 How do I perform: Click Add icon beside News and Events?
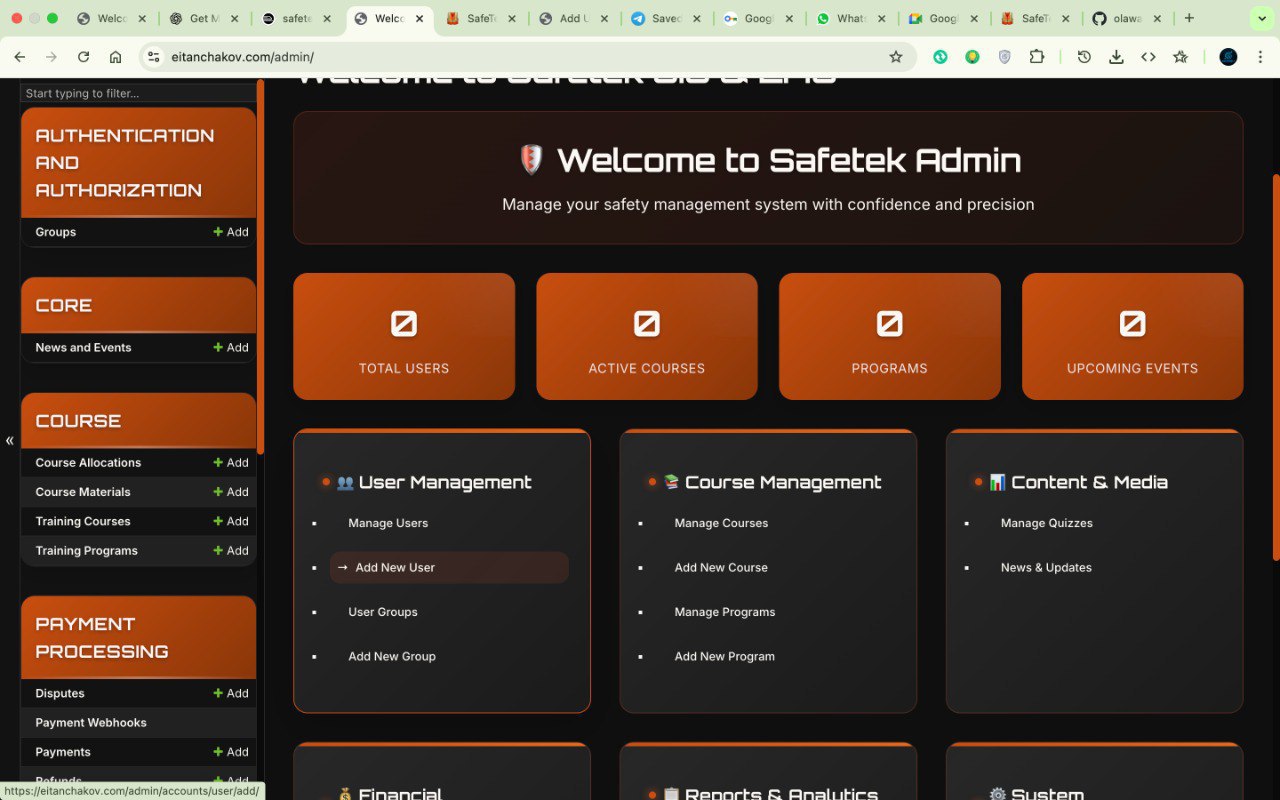click(231, 348)
